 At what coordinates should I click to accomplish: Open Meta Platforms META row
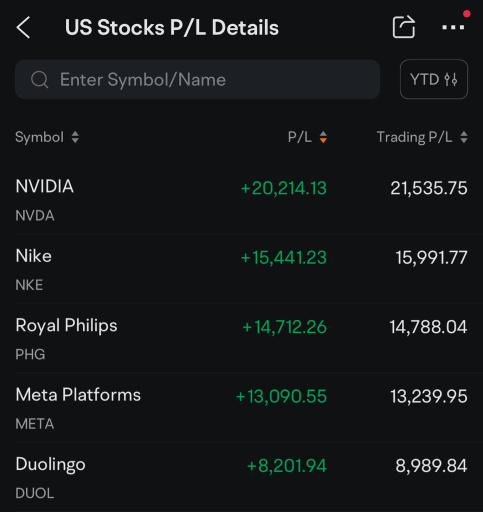(x=241, y=408)
